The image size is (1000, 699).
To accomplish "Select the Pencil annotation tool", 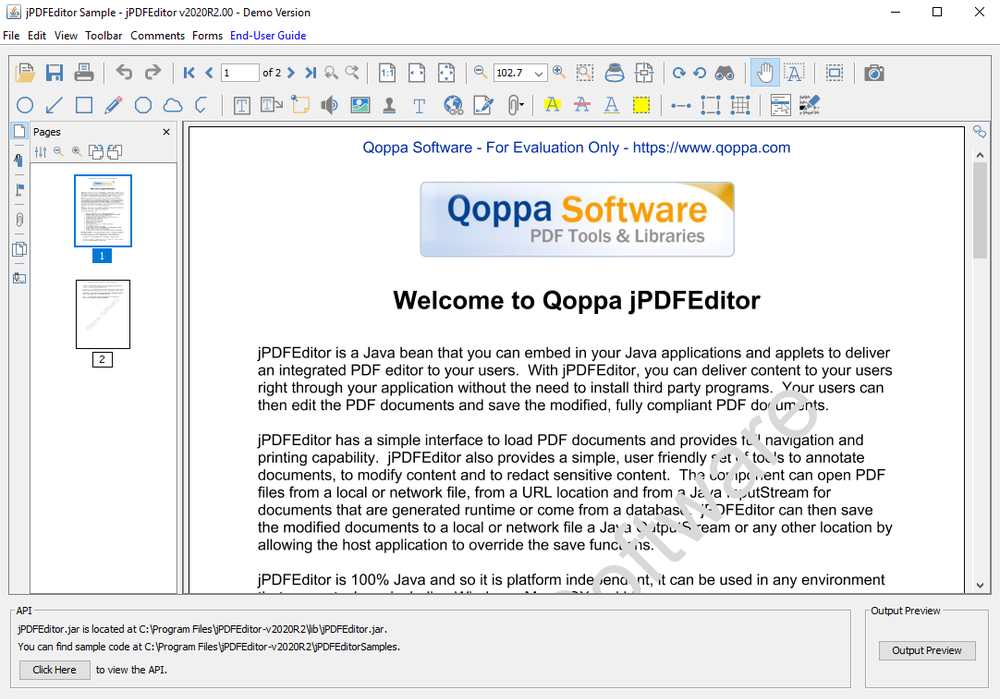I will tap(111, 104).
